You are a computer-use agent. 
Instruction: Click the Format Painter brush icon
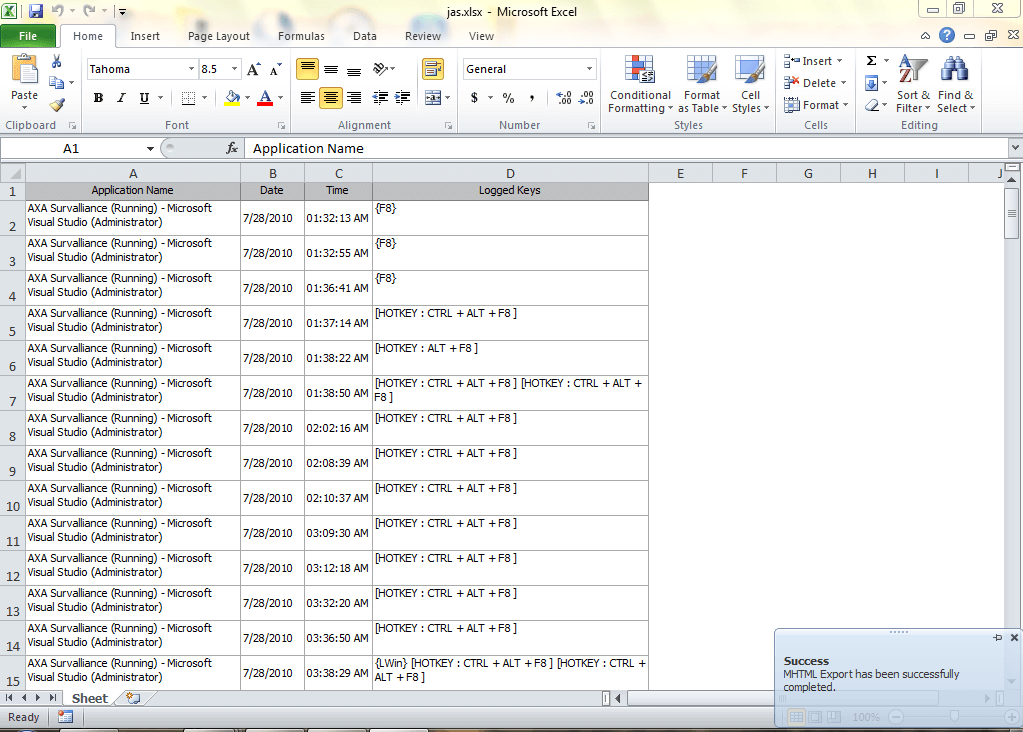(57, 105)
